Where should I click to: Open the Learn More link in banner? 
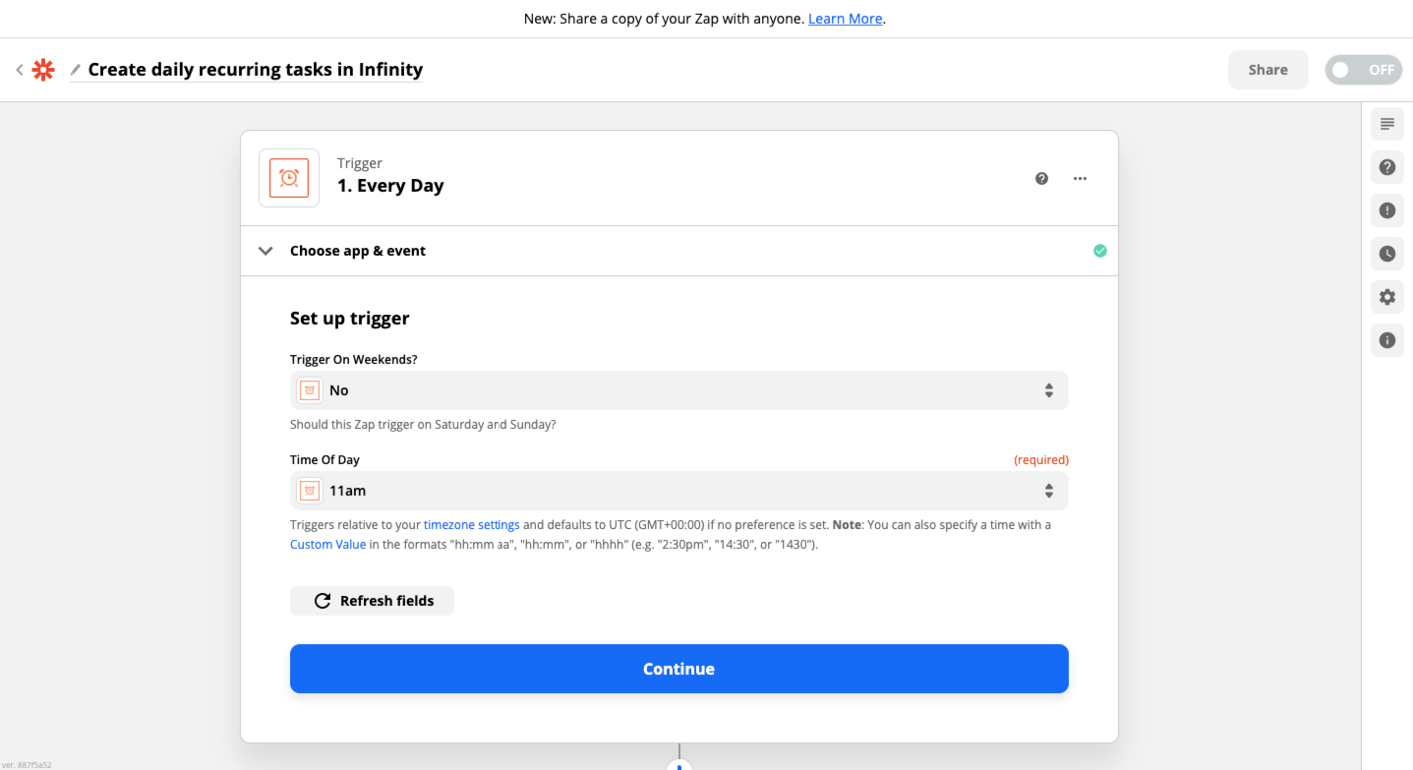coord(845,19)
